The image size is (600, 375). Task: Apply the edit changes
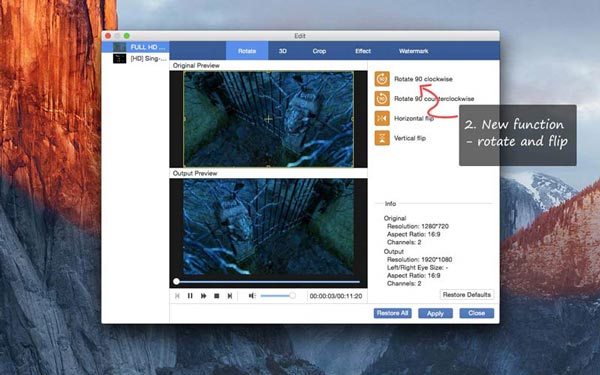tap(435, 313)
